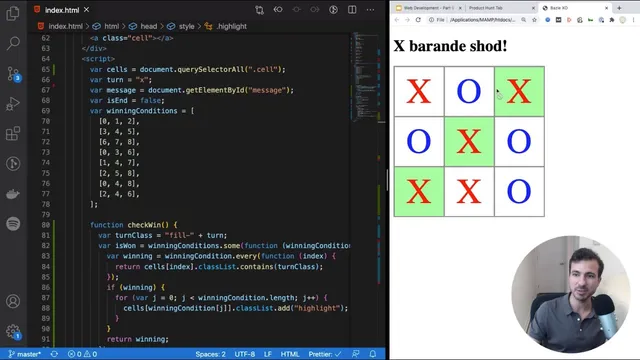The height and width of the screenshot is (360, 640).
Task: Click the feedback icon in status bar
Action: 356,354
